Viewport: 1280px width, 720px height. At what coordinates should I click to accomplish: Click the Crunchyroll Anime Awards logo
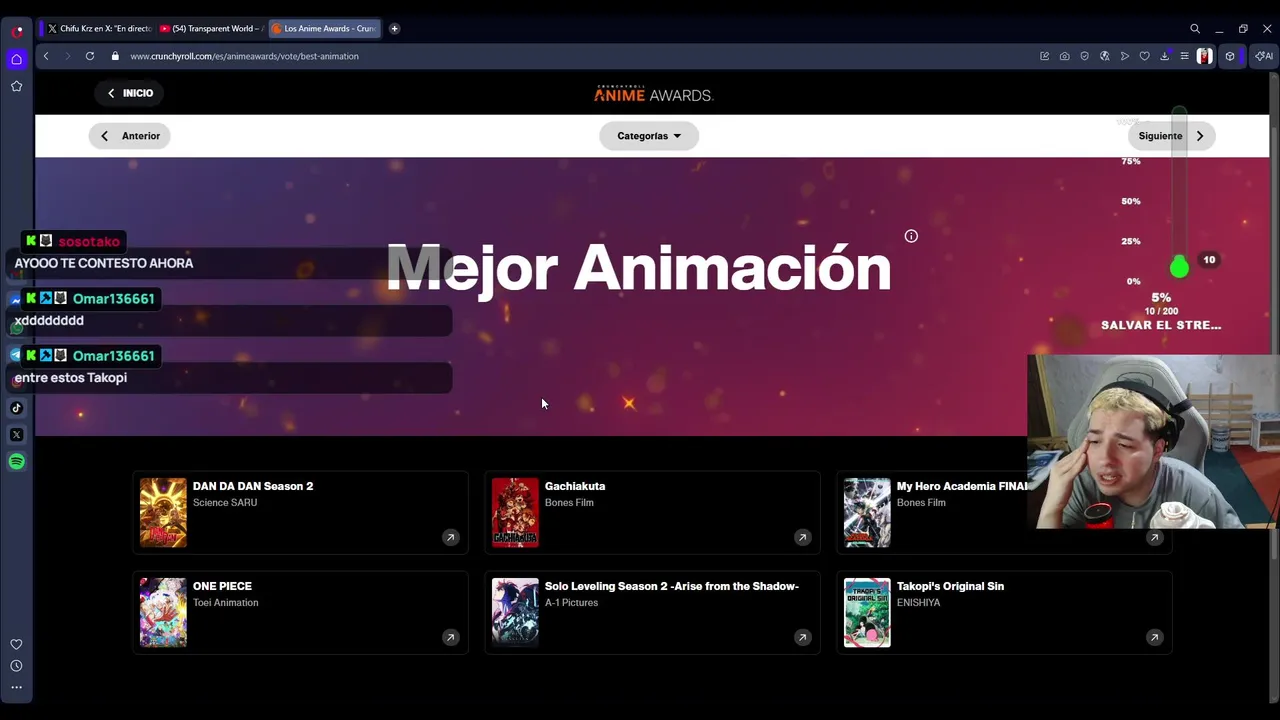click(x=653, y=94)
